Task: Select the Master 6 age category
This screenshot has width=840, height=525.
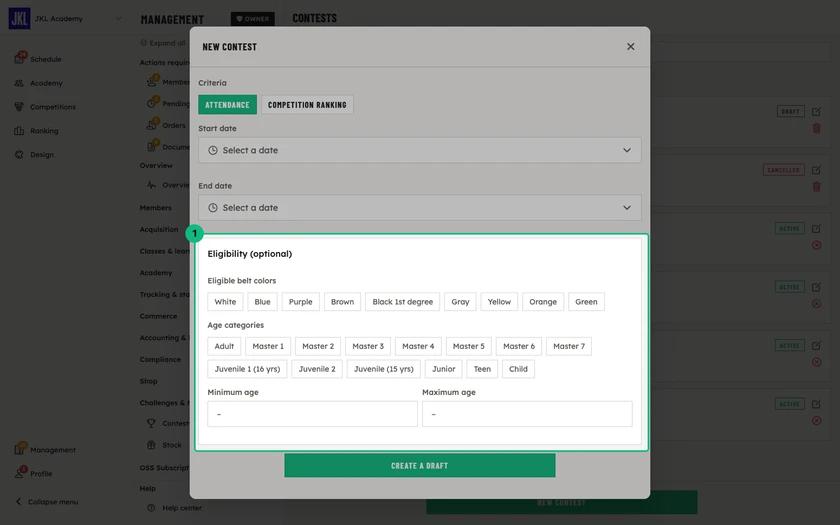Action: [519, 346]
